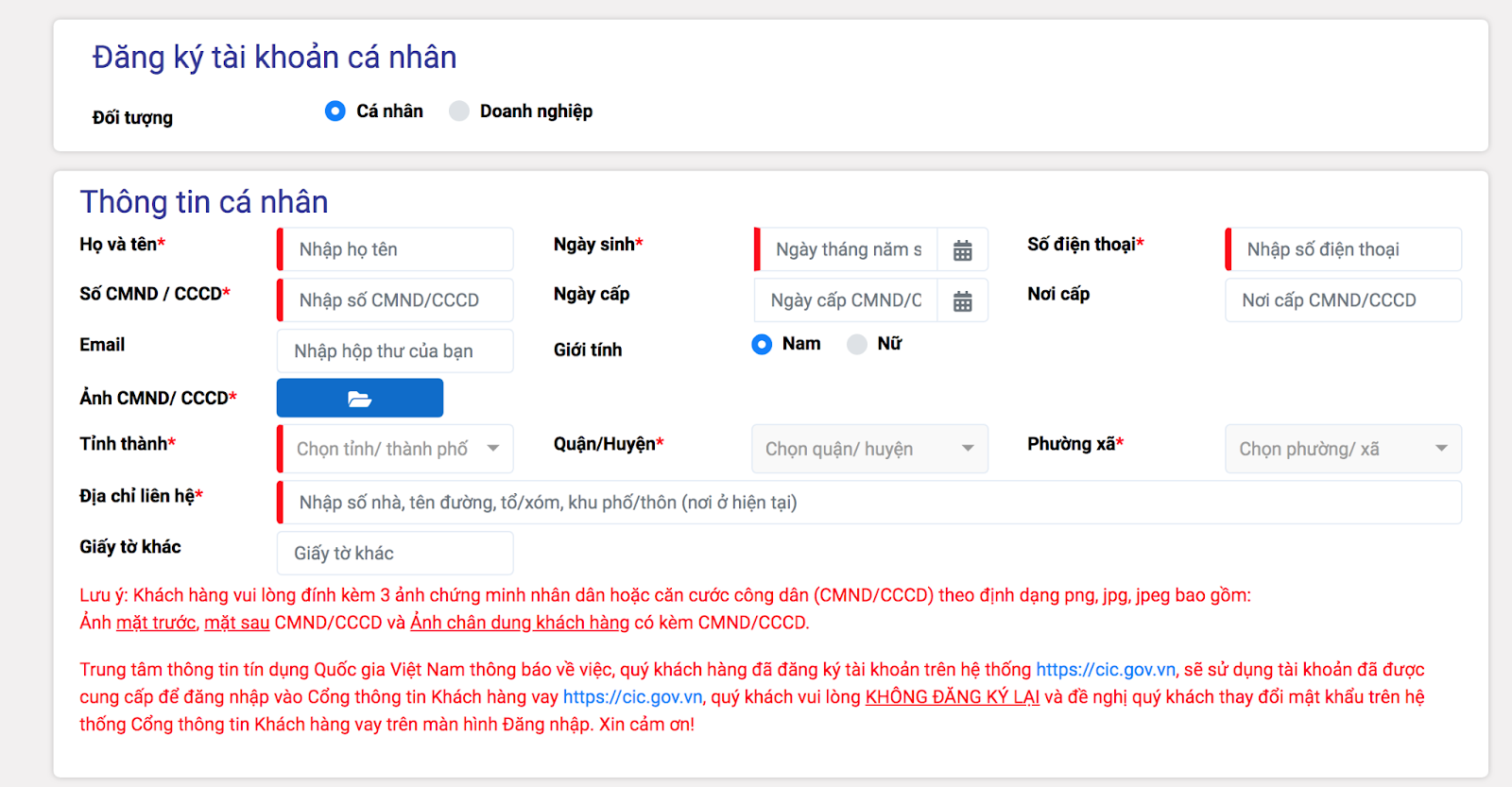Click the Đối tượng label

point(132,118)
